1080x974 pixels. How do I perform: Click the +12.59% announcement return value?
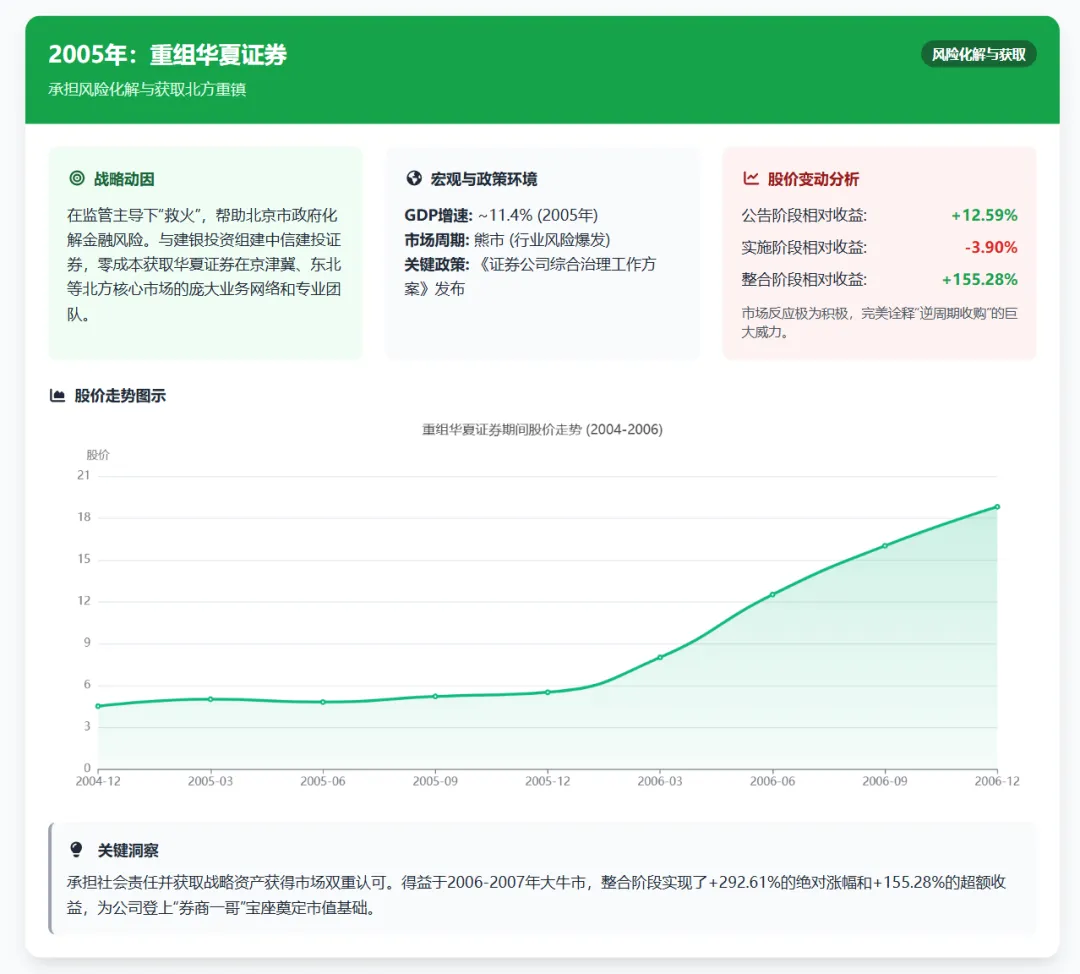(984, 215)
